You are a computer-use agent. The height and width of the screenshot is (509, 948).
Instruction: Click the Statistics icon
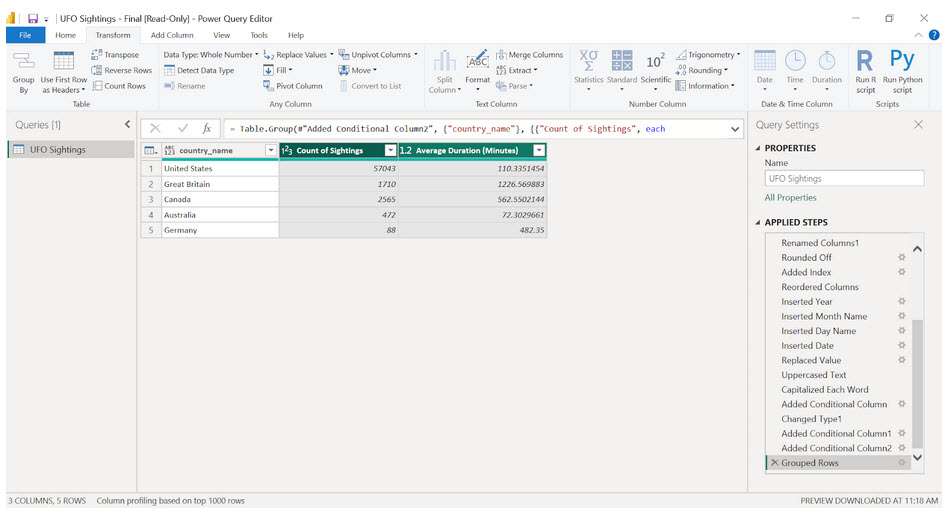pos(588,61)
